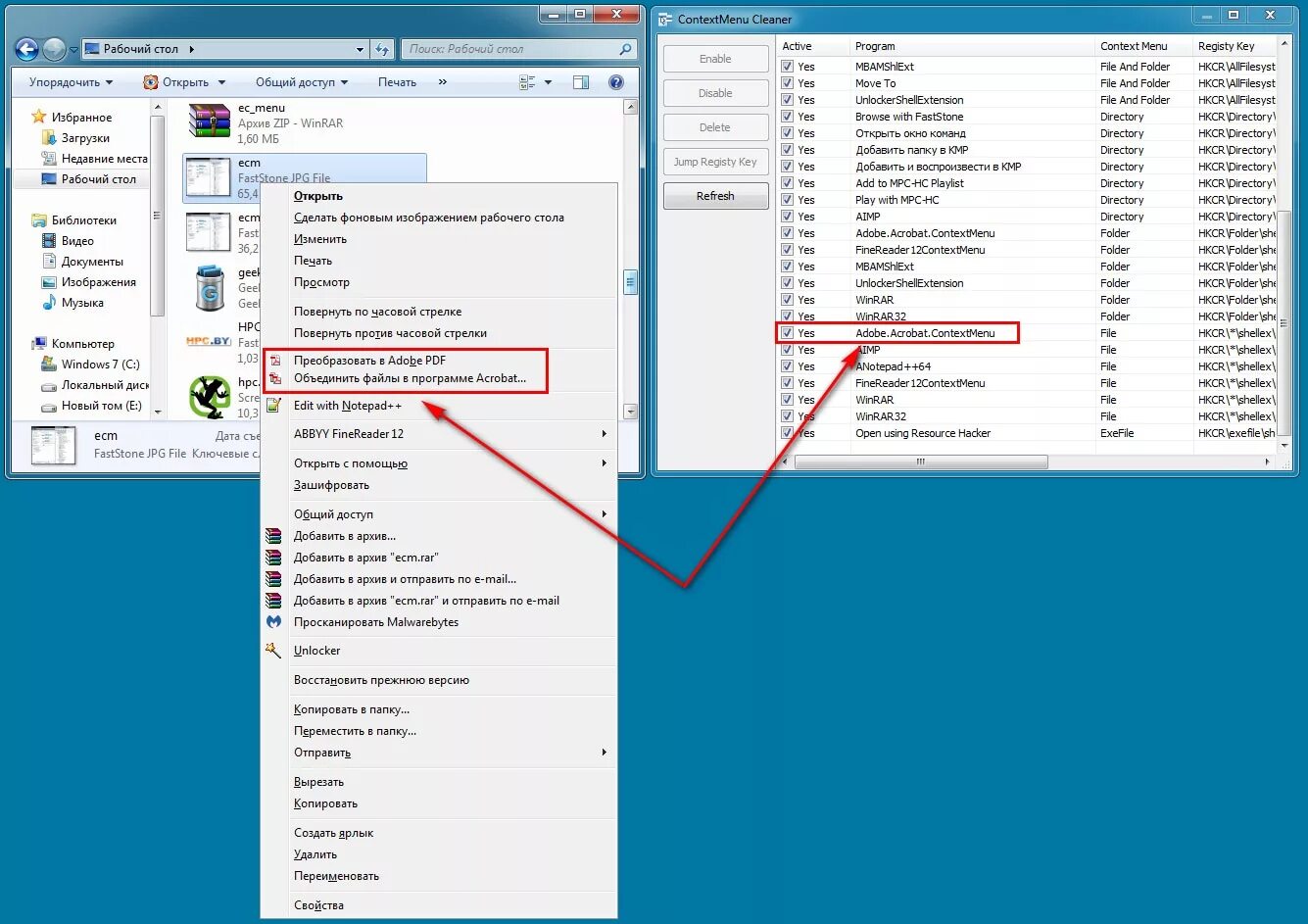Viewport: 1308px width, 924px height.
Task: Uncheck the Move To entry checkbox
Action: pos(787,83)
